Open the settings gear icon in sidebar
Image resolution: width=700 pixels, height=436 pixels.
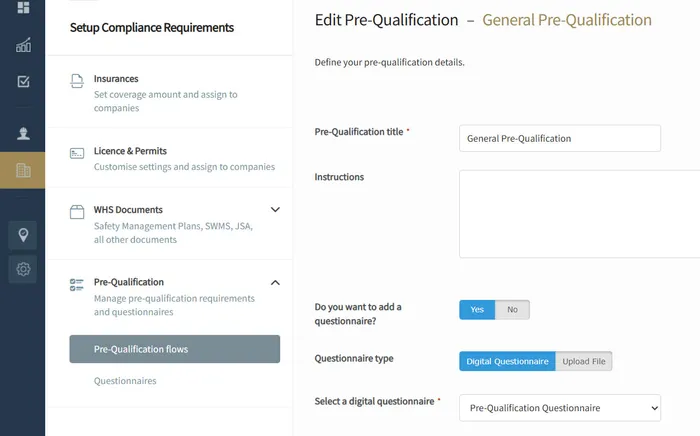click(x=23, y=269)
